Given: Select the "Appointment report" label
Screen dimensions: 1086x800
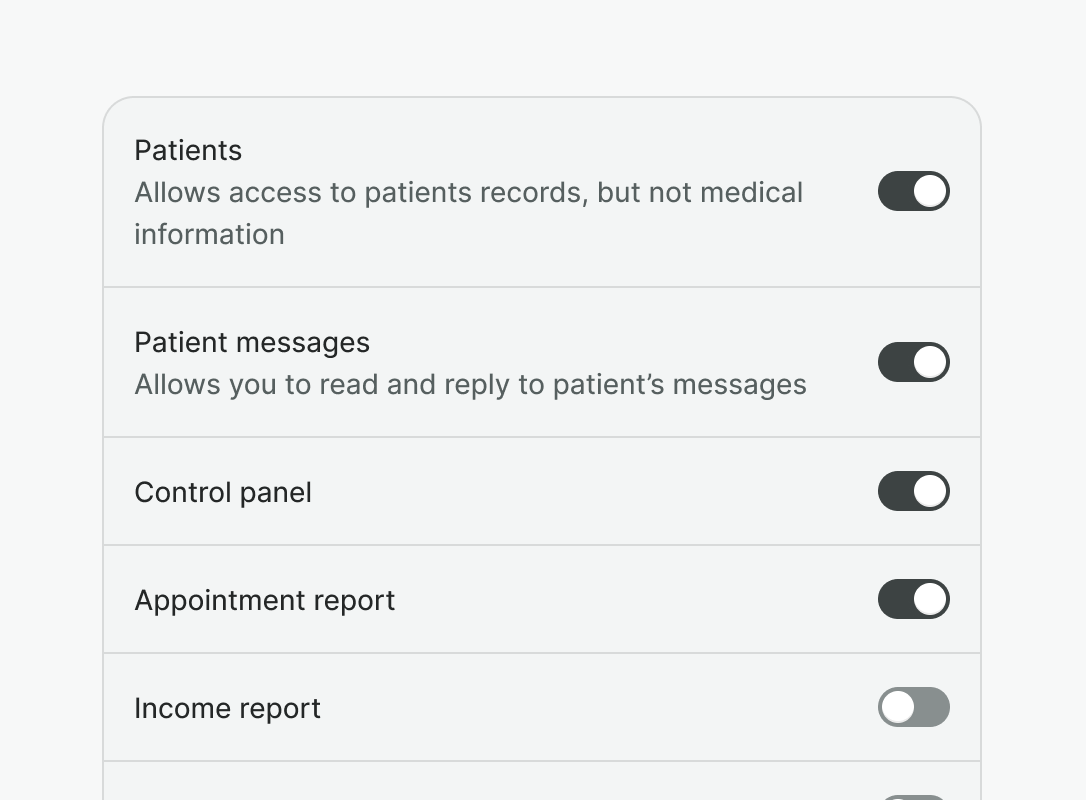Looking at the screenshot, I should point(265,600).
